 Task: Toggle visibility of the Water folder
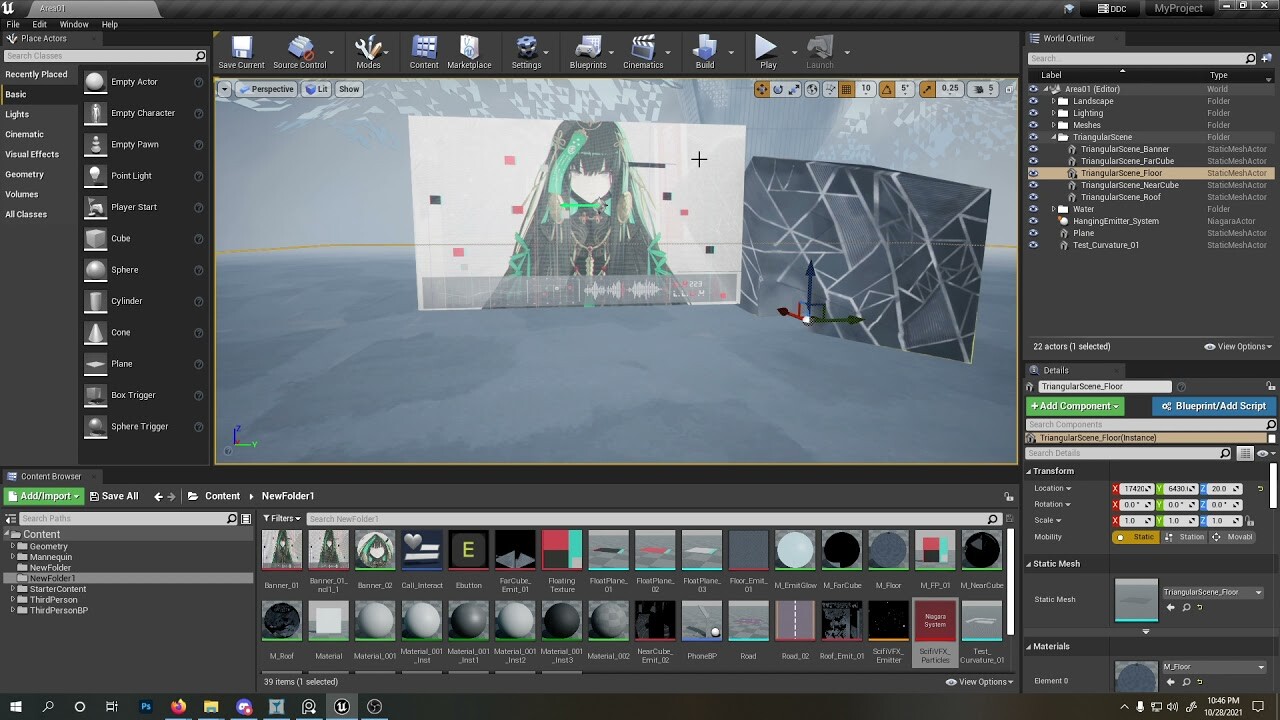point(1033,208)
